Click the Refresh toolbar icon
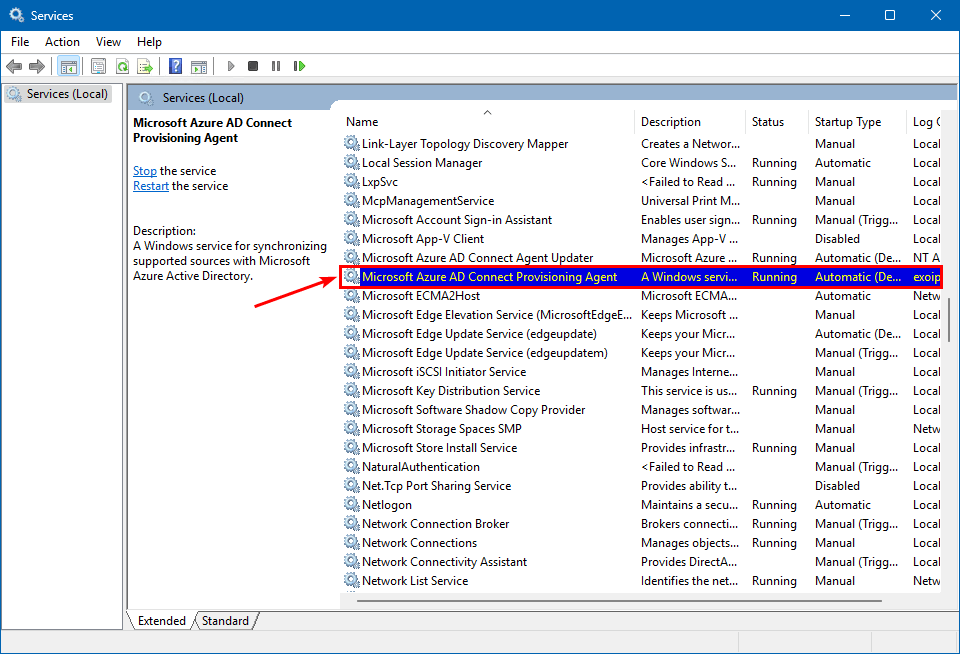960x654 pixels. click(x=122, y=66)
